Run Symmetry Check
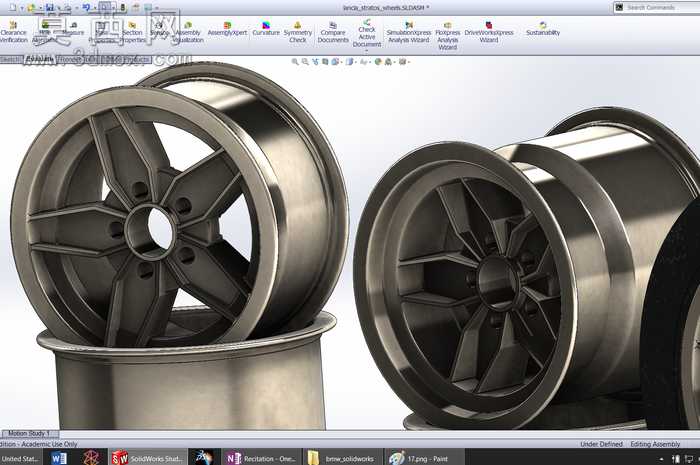This screenshot has width=700, height=465. 298,32
